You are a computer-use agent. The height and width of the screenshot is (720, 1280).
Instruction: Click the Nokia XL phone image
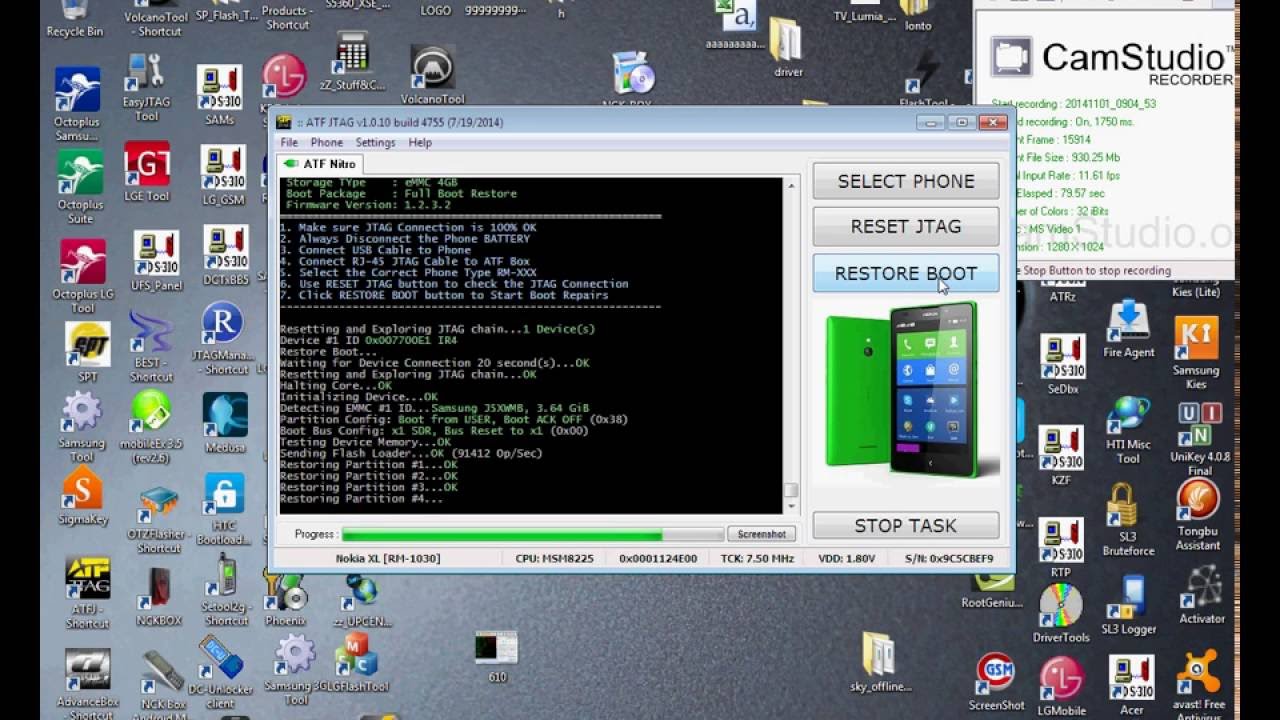coord(911,392)
